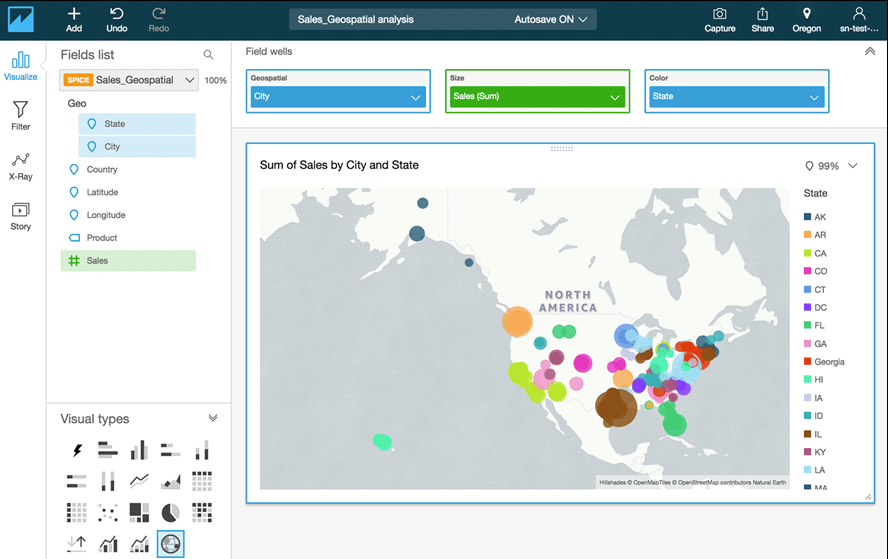Open the Share menu
Viewport: 888px width, 559px height.
[762, 20]
